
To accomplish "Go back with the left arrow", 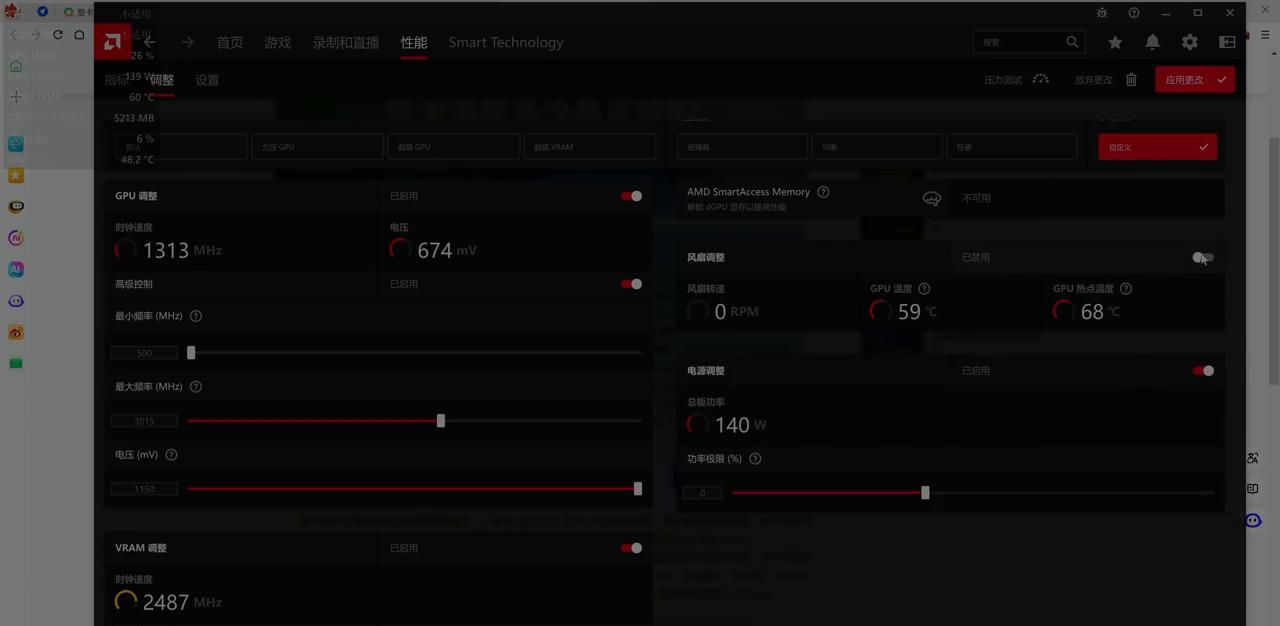I will (150, 42).
